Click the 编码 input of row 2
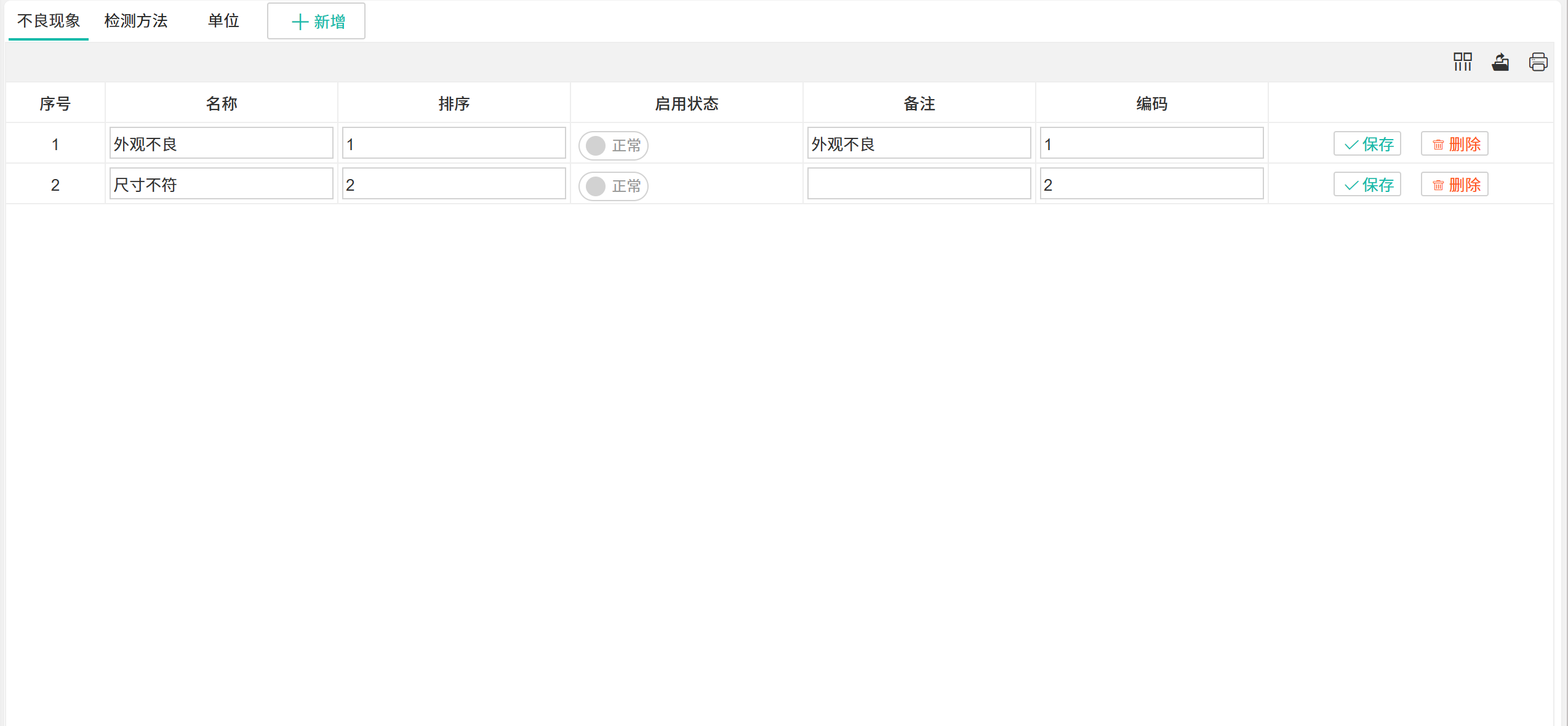1568x726 pixels. tap(1151, 184)
